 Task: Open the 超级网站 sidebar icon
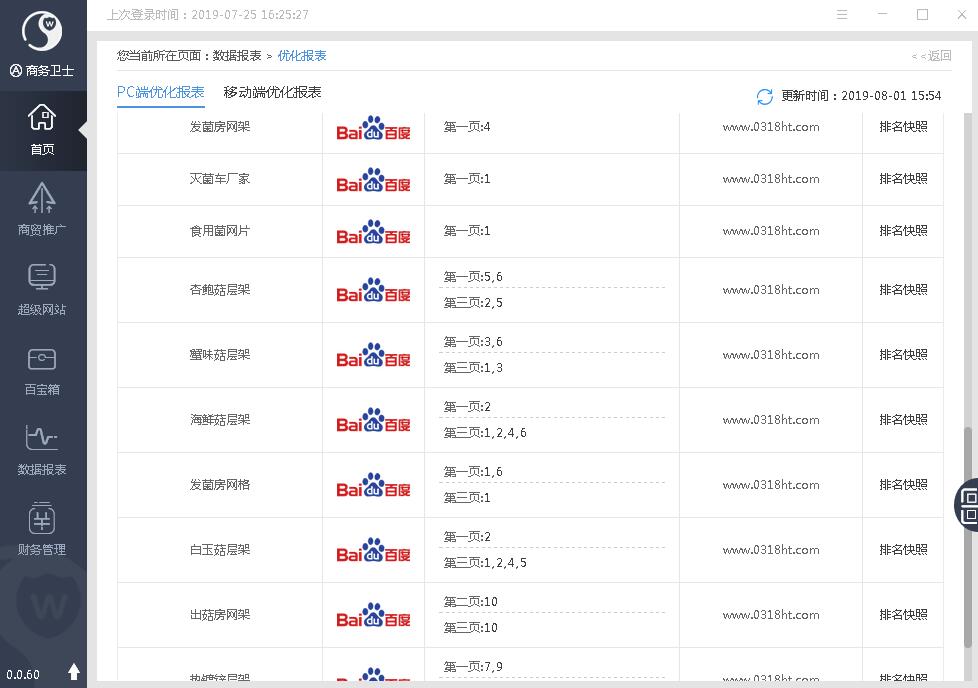coord(42,289)
